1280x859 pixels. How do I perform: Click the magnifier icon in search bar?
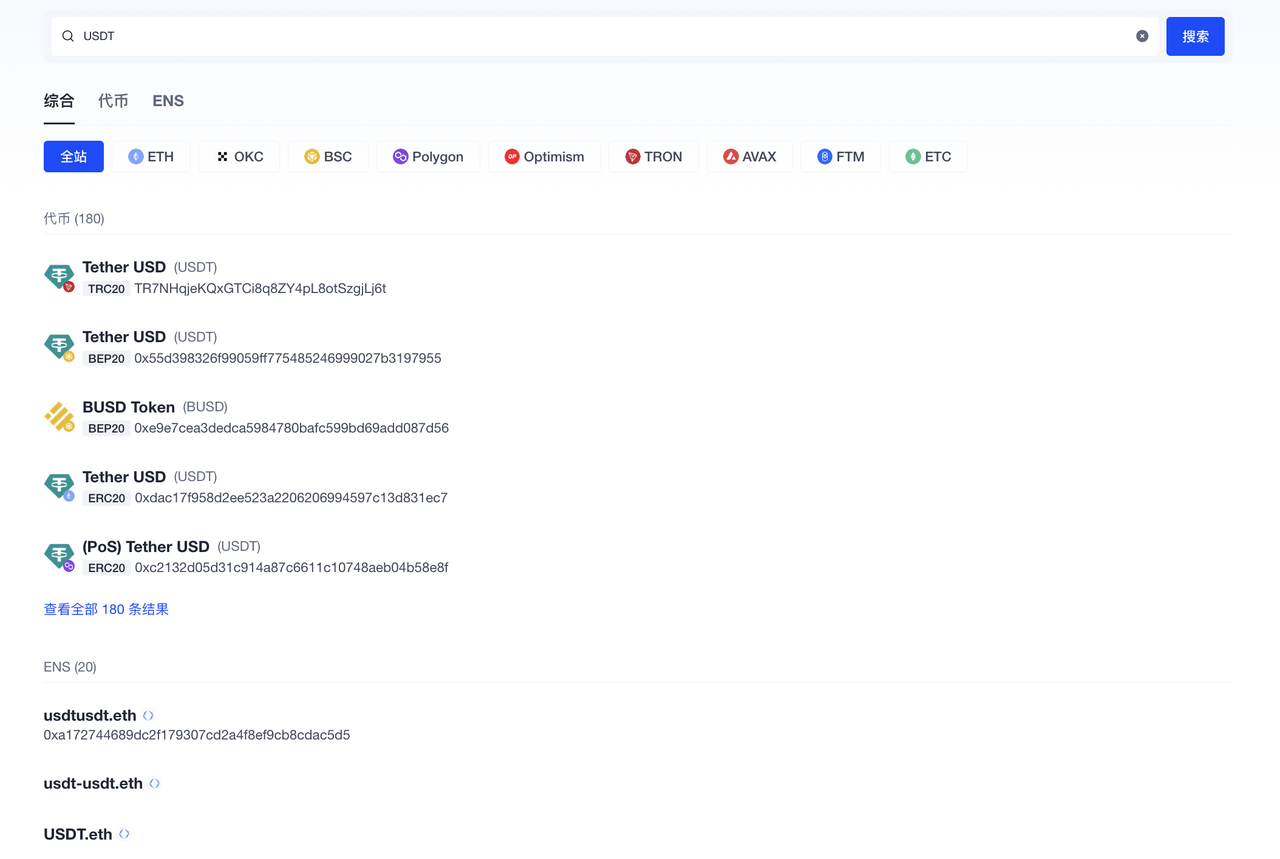67,36
